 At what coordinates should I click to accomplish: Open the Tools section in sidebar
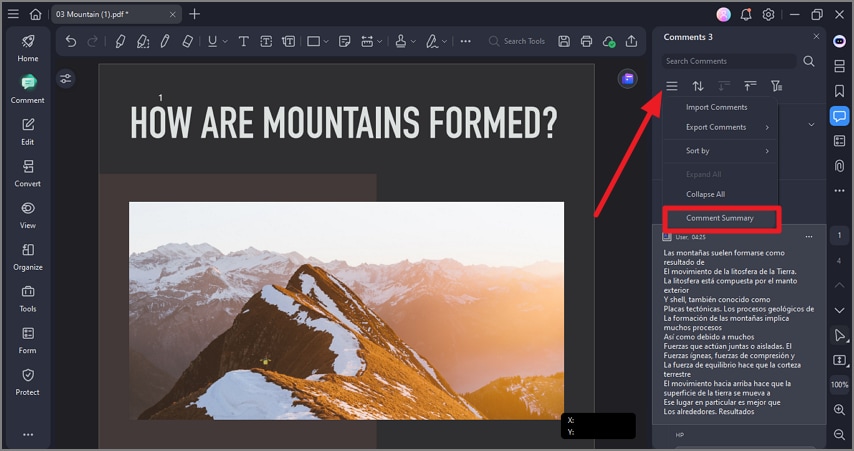pyautogui.click(x=28, y=298)
